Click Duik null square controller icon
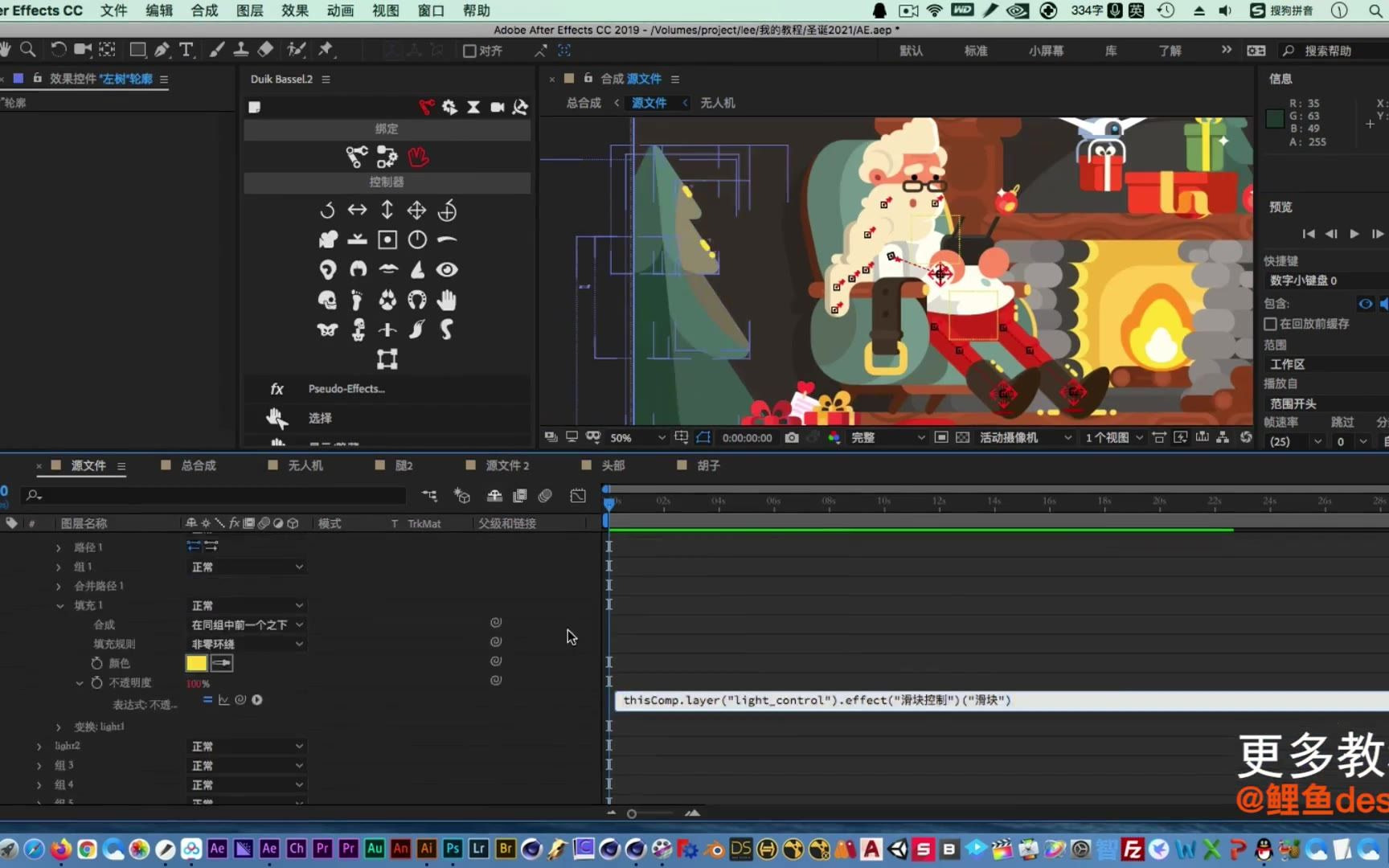This screenshot has height=868, width=1389. pyautogui.click(x=387, y=240)
